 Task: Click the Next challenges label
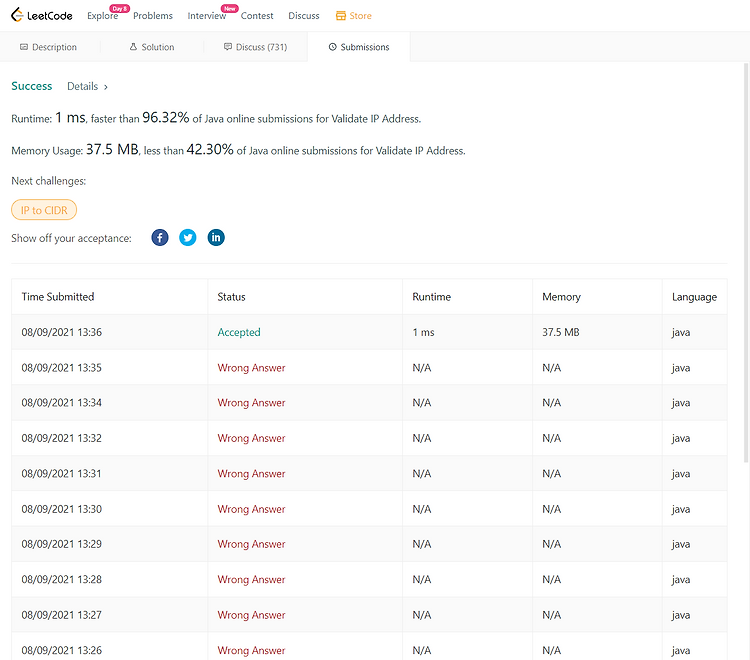point(49,181)
